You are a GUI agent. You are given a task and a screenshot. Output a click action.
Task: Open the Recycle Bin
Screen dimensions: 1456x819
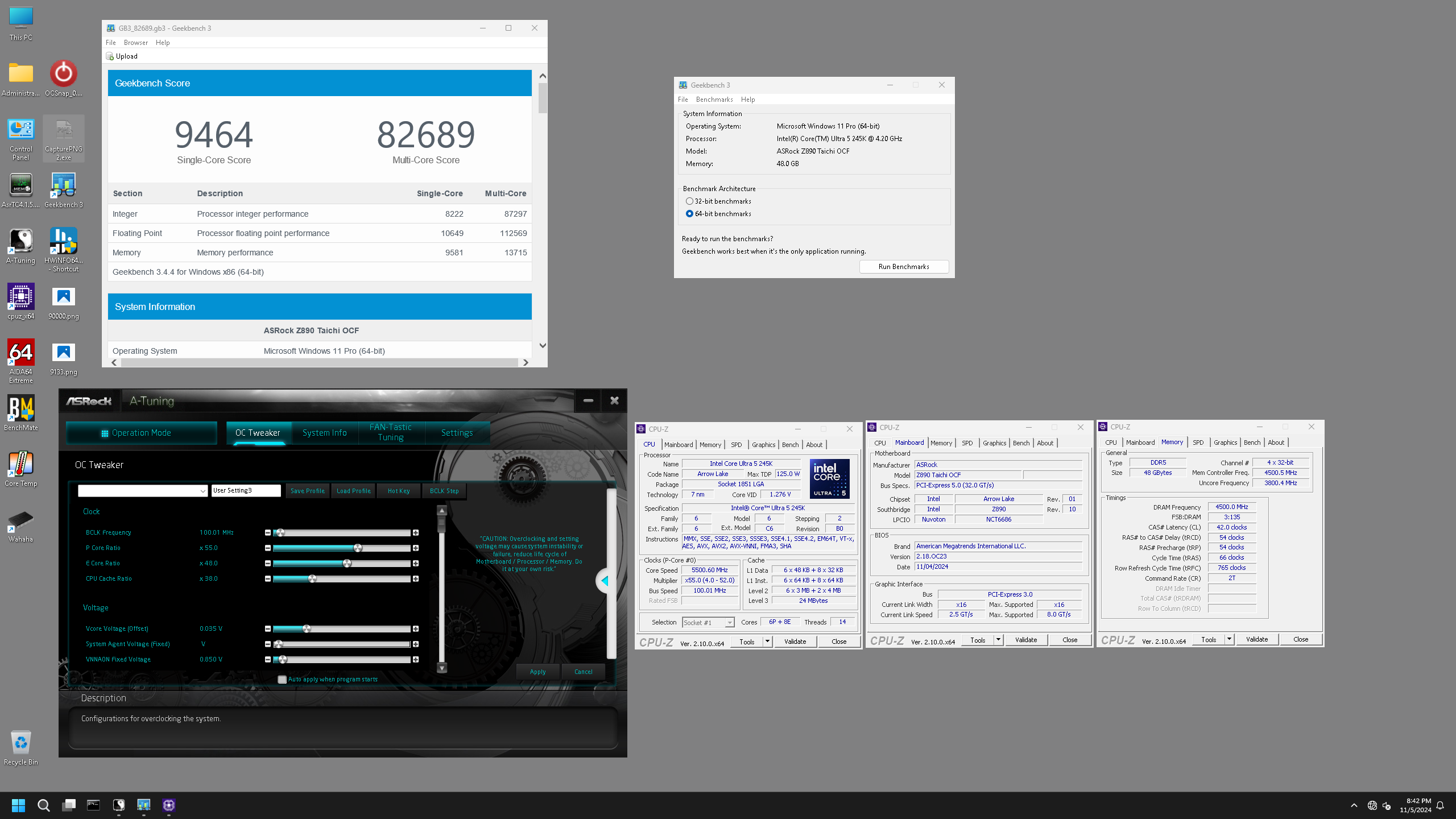coord(21,747)
